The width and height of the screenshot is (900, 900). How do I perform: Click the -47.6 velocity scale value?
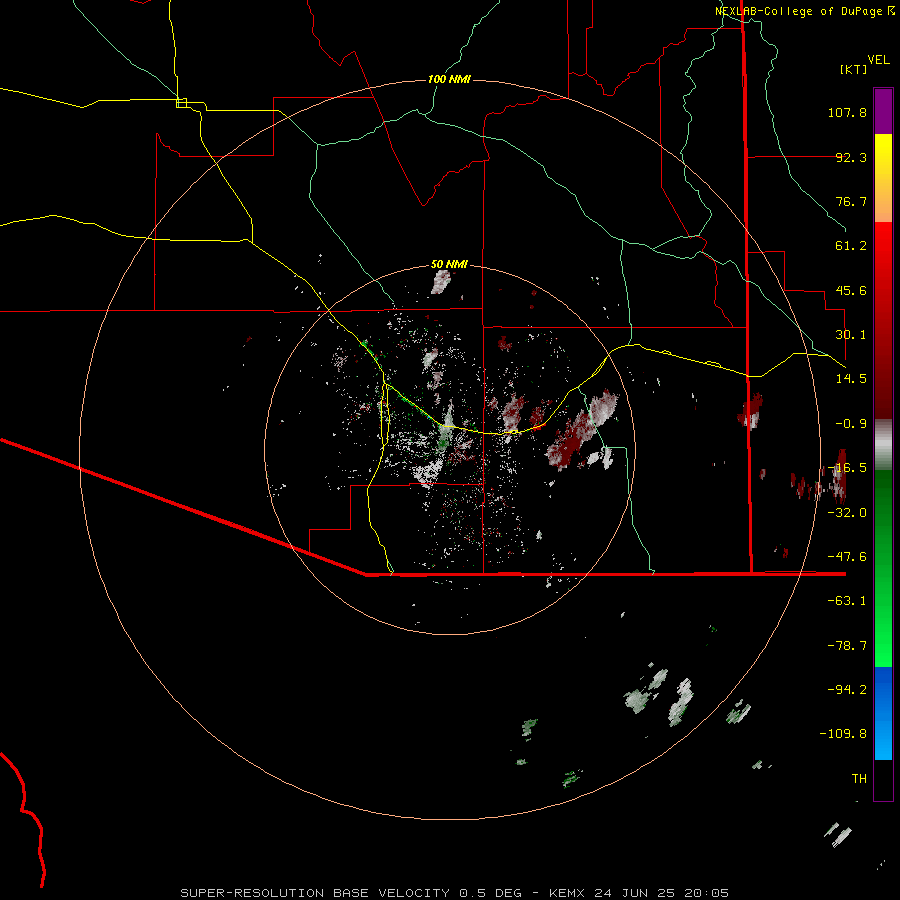pyautogui.click(x=847, y=557)
